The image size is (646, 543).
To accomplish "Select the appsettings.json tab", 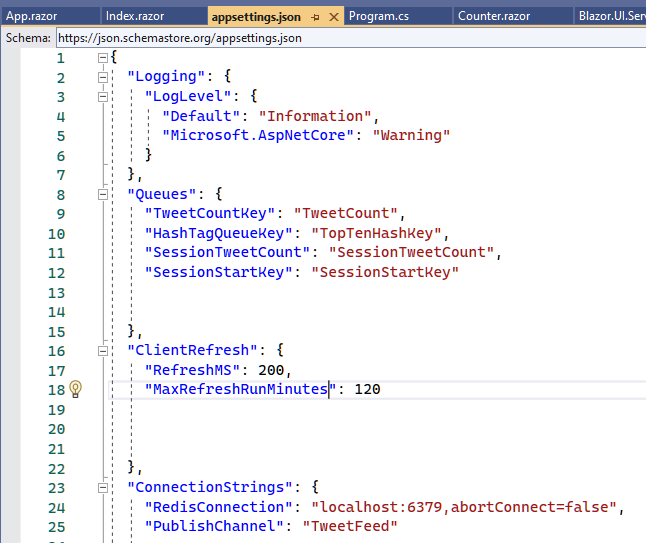I will 256,17.
